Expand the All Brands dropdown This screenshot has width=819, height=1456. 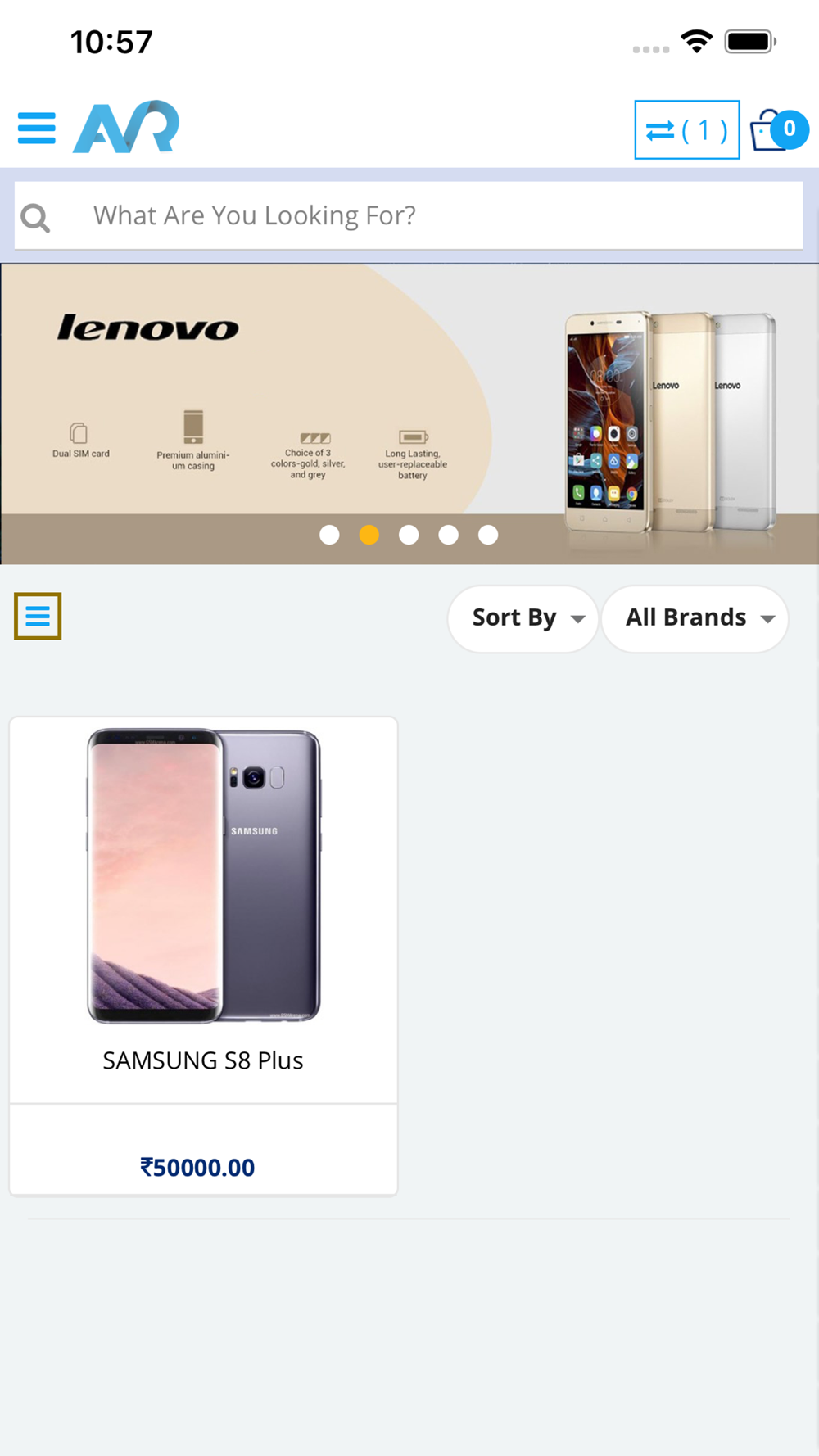click(695, 618)
